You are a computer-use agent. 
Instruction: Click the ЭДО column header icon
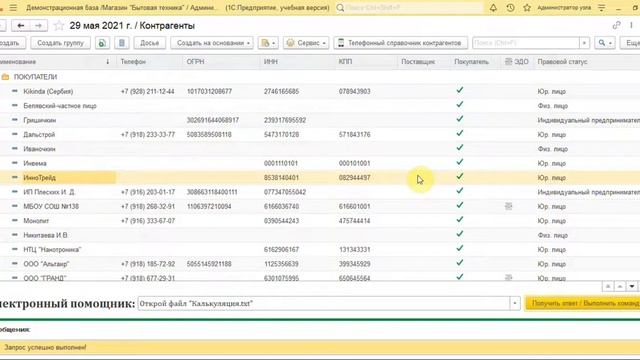click(508, 62)
